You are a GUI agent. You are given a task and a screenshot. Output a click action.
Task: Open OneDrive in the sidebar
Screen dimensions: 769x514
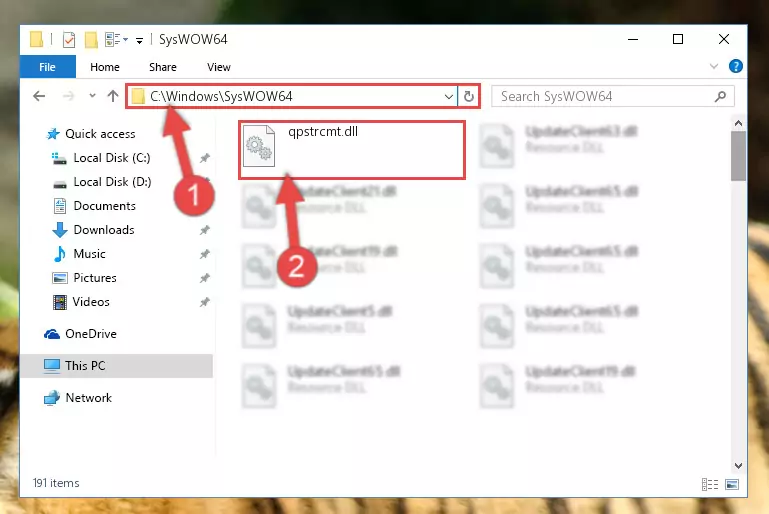[x=91, y=334]
